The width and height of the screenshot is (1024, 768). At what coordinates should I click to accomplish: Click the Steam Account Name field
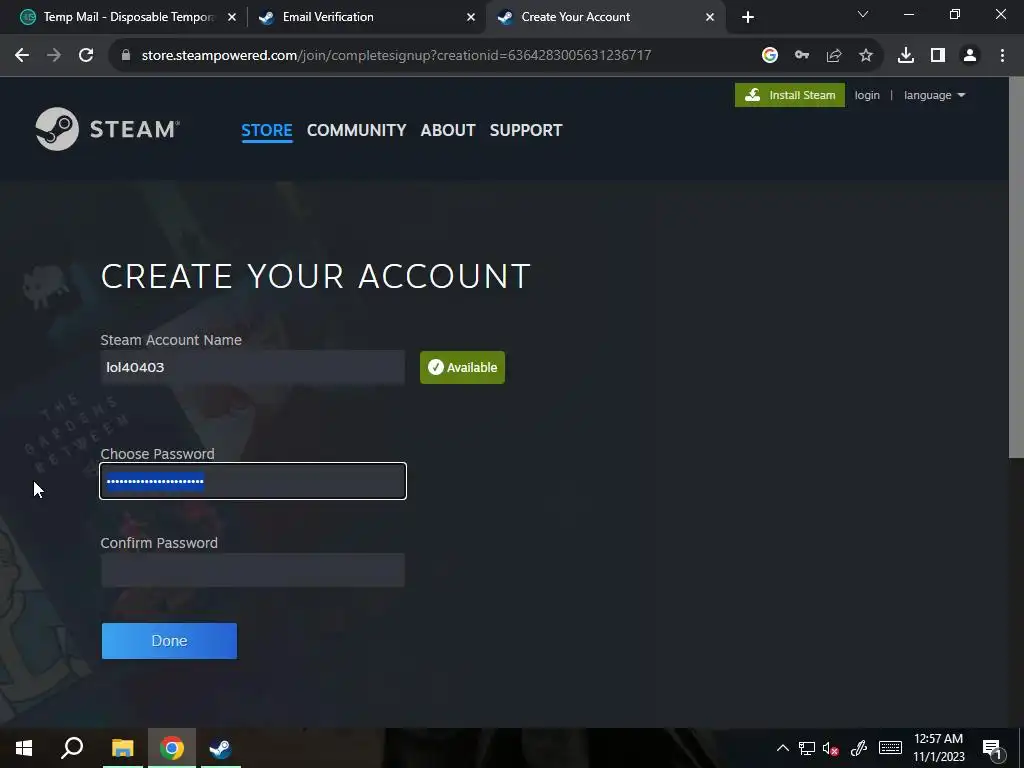[253, 367]
